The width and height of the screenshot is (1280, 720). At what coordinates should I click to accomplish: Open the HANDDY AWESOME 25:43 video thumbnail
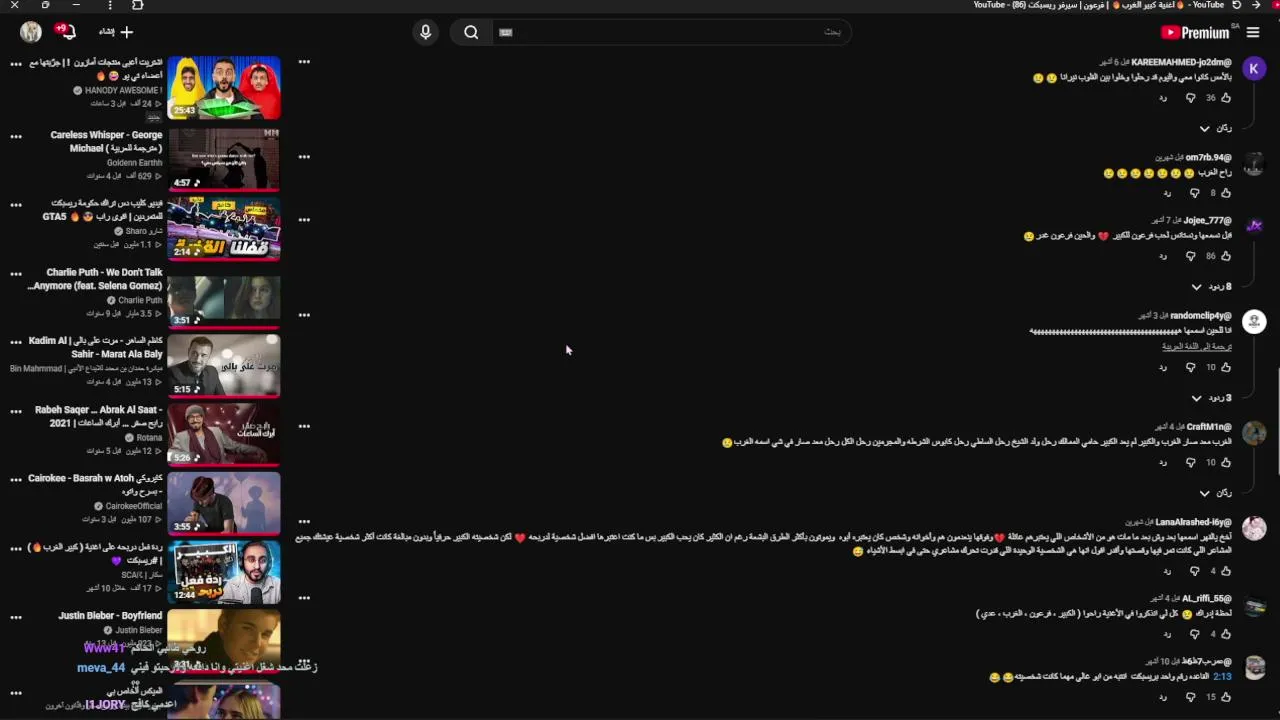click(224, 88)
